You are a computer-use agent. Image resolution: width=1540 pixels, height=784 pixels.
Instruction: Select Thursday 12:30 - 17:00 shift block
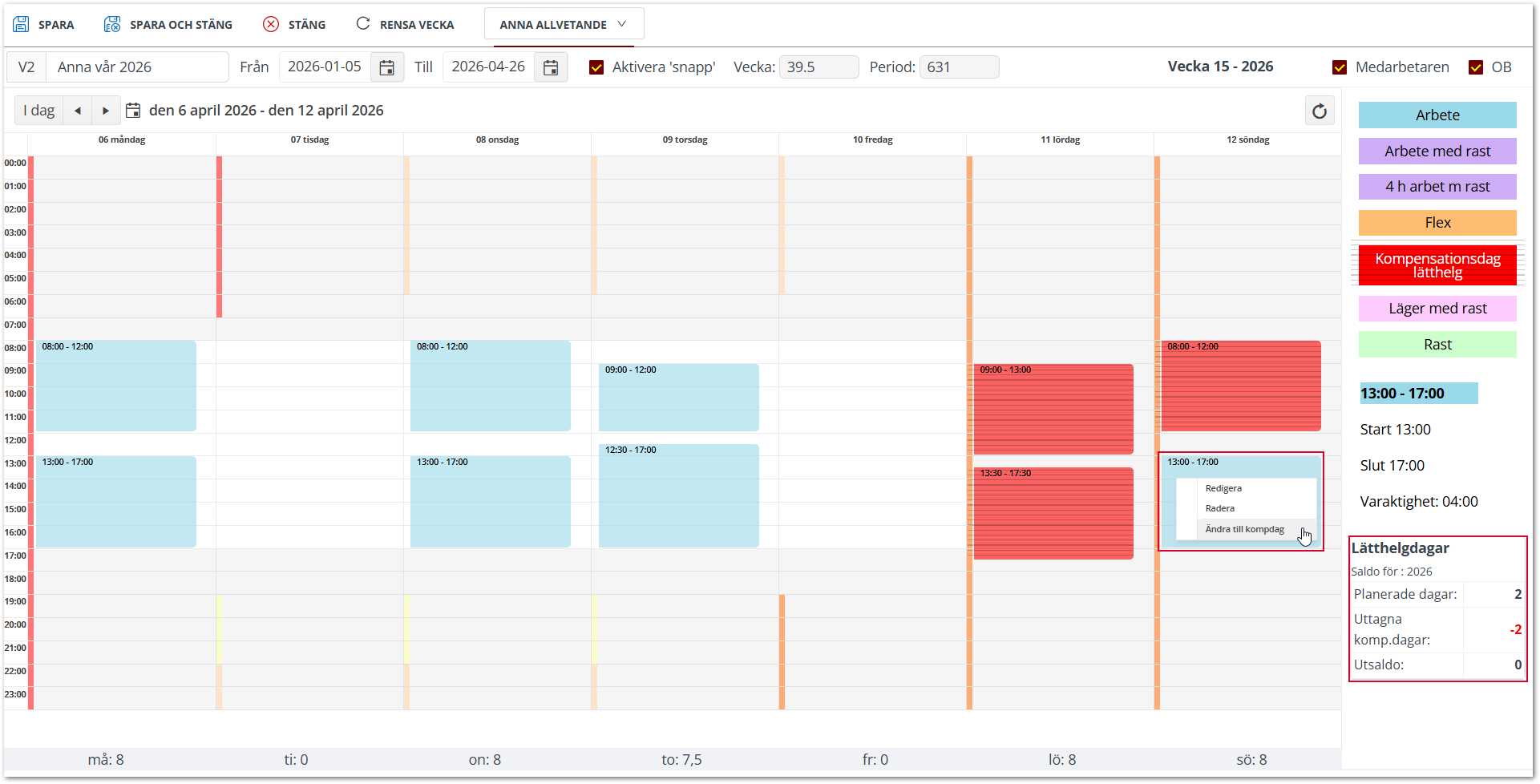pyautogui.click(x=679, y=496)
